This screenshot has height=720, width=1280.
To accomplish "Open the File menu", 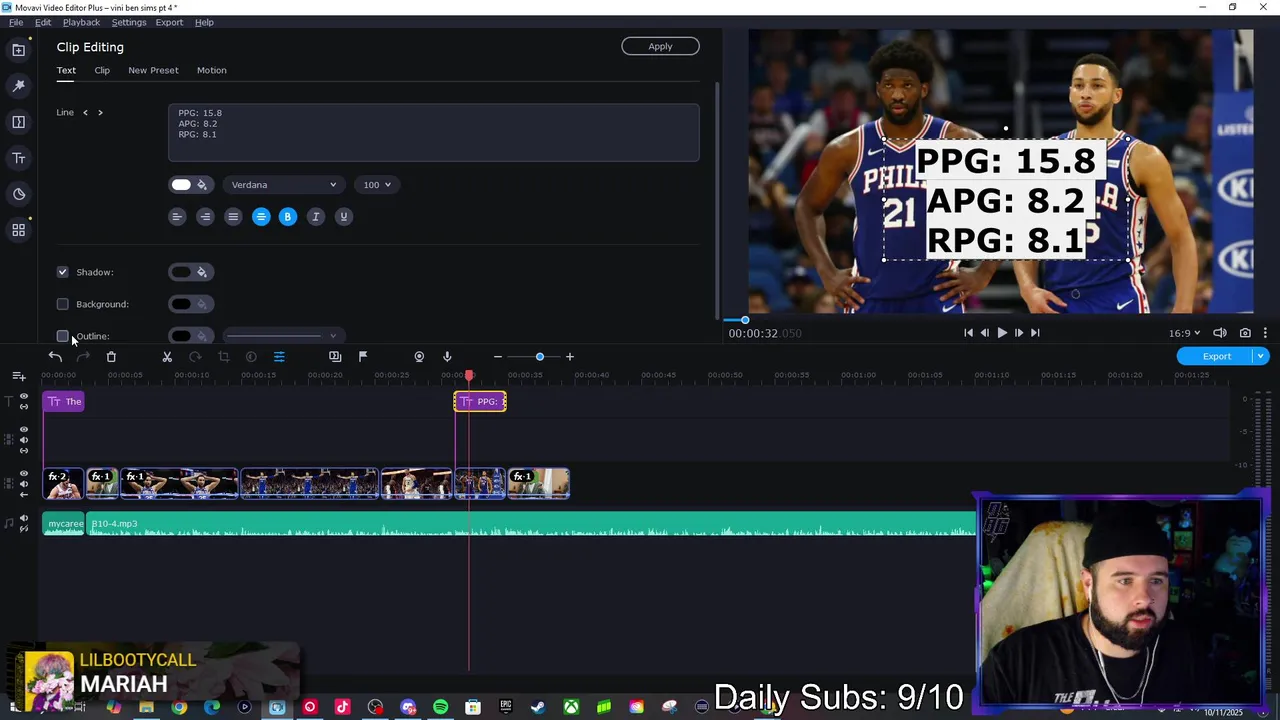I will 16,22.
